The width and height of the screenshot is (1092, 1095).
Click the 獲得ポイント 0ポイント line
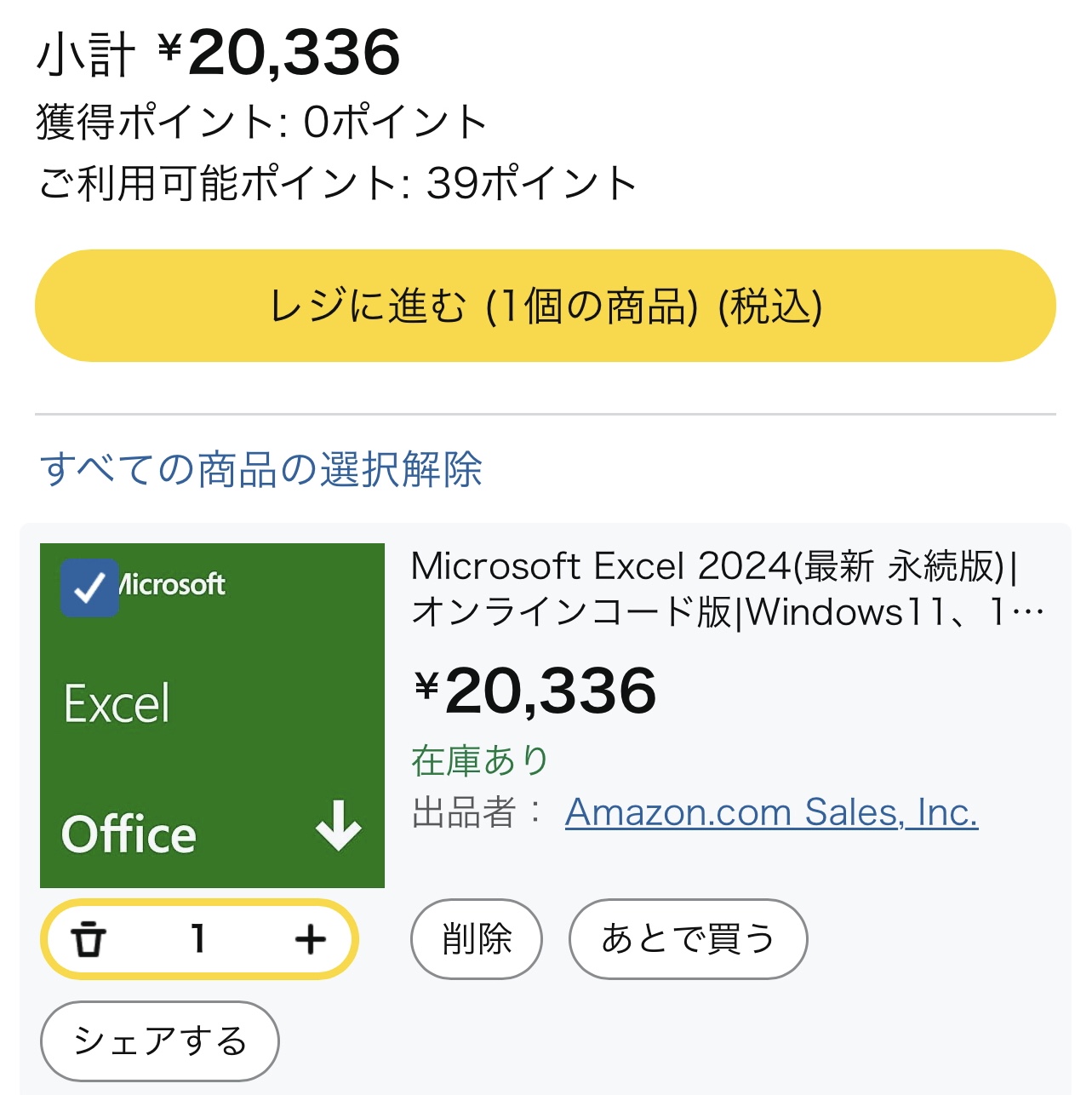pos(262,122)
